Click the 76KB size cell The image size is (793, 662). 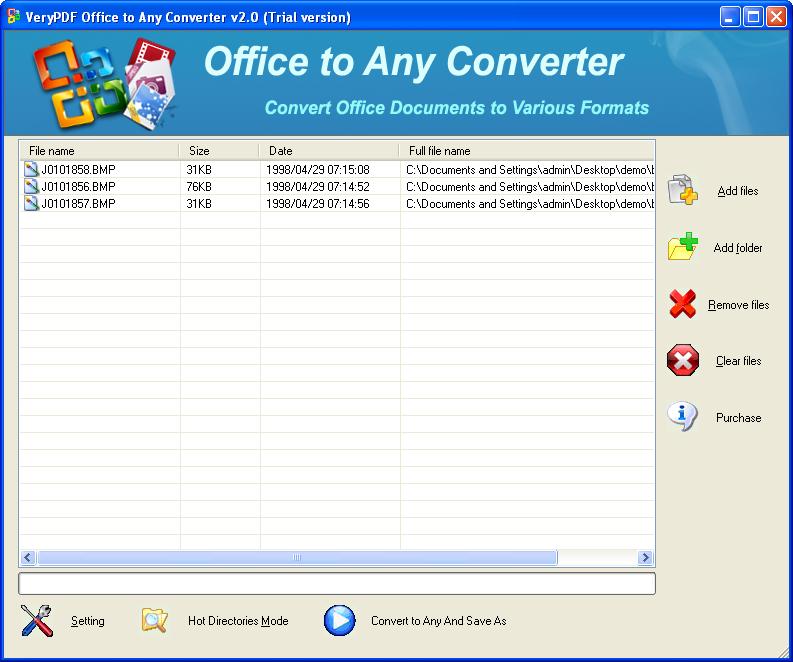coord(199,187)
